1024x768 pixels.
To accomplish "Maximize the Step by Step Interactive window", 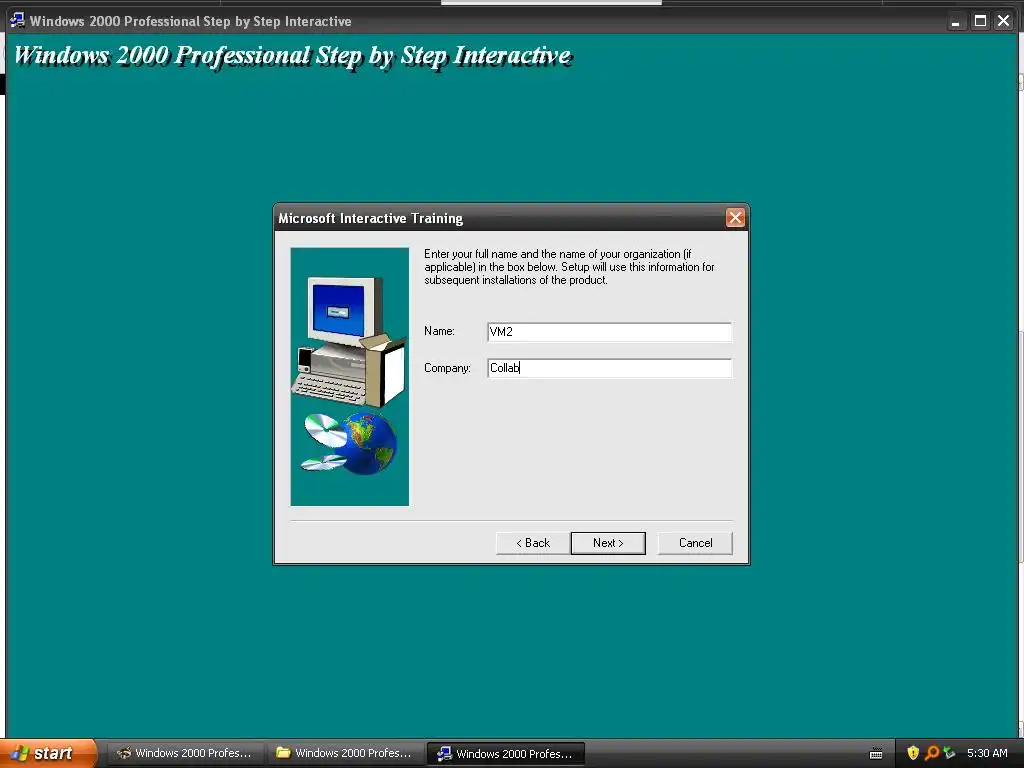I will [980, 22].
